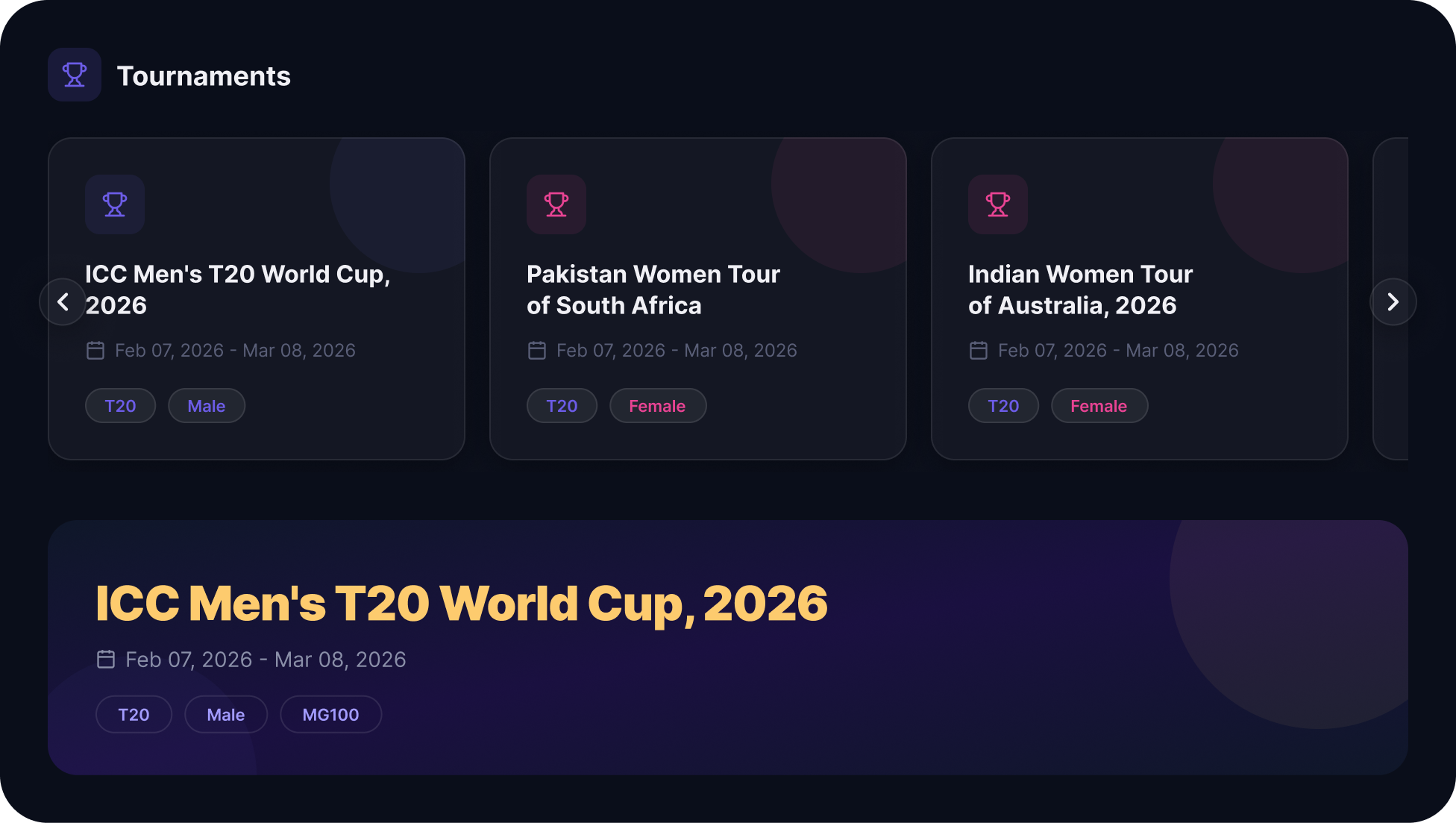Click the Indian Women Tour trophy icon
Screen dimensions: 1456x823
pos(997,204)
